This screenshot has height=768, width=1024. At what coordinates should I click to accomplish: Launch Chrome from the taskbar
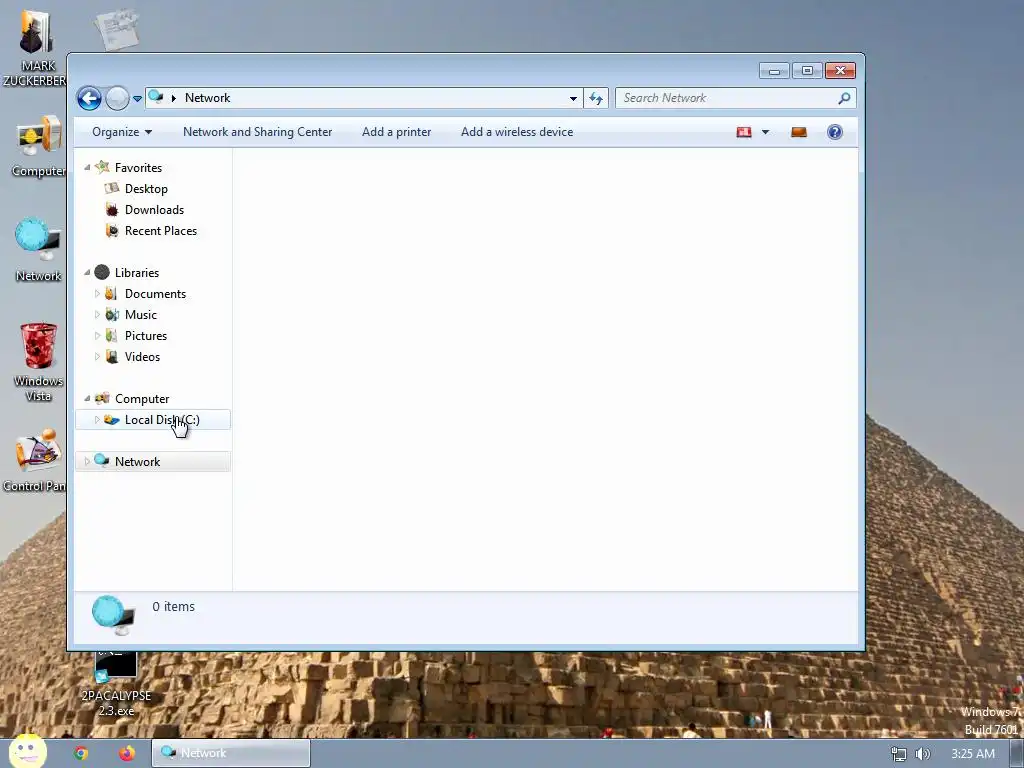pos(81,753)
